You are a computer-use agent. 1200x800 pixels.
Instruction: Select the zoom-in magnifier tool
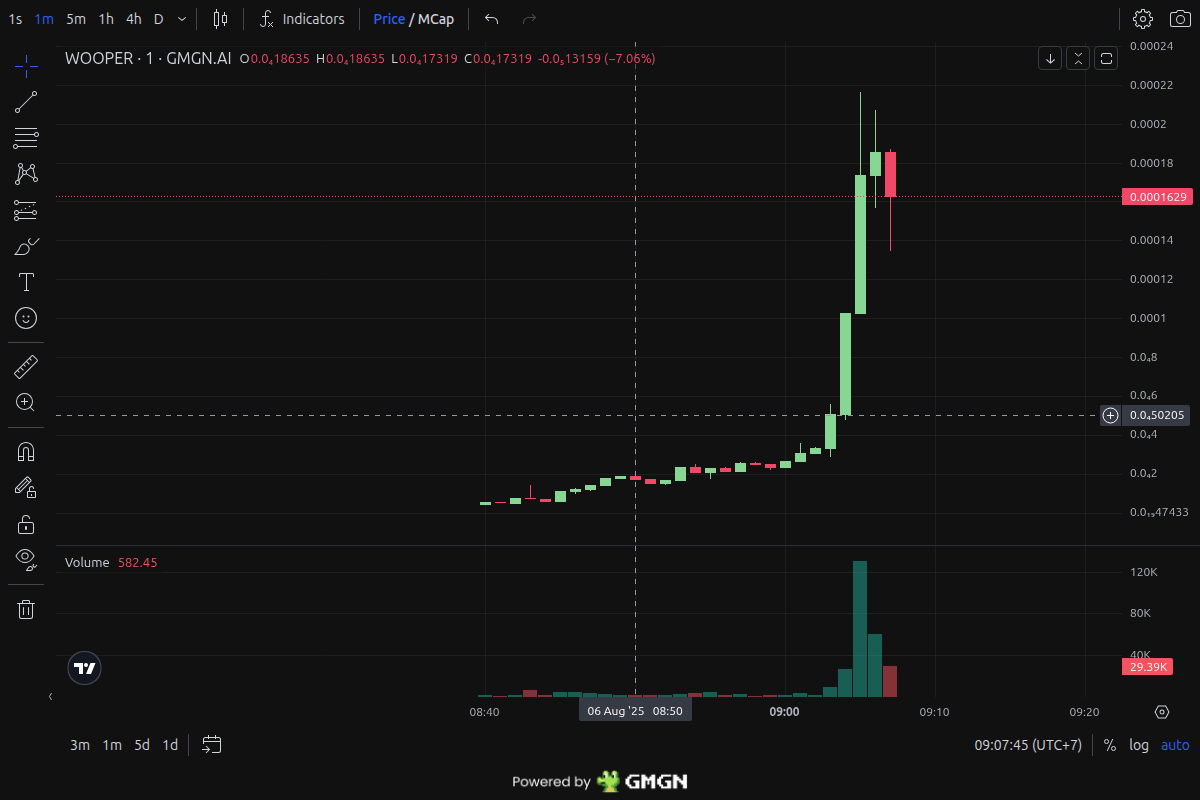coord(25,402)
